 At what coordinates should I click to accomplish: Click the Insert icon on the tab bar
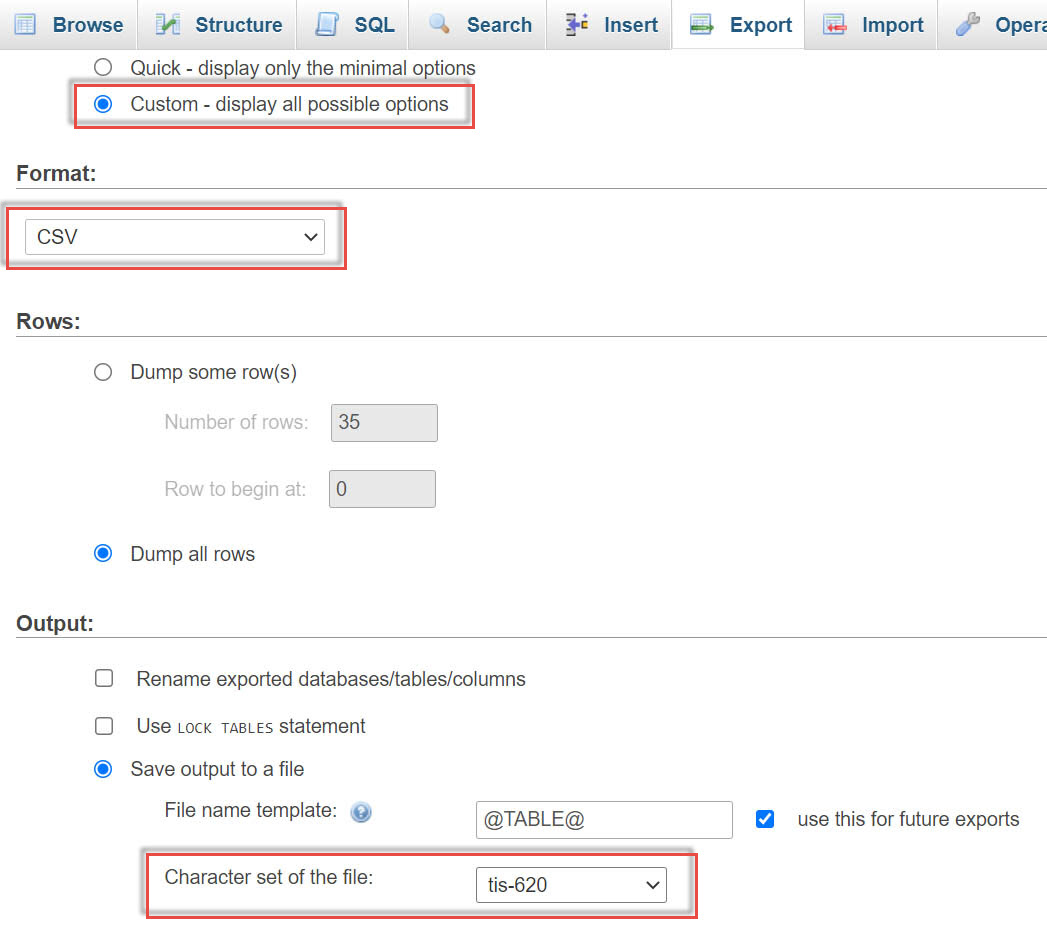click(578, 24)
